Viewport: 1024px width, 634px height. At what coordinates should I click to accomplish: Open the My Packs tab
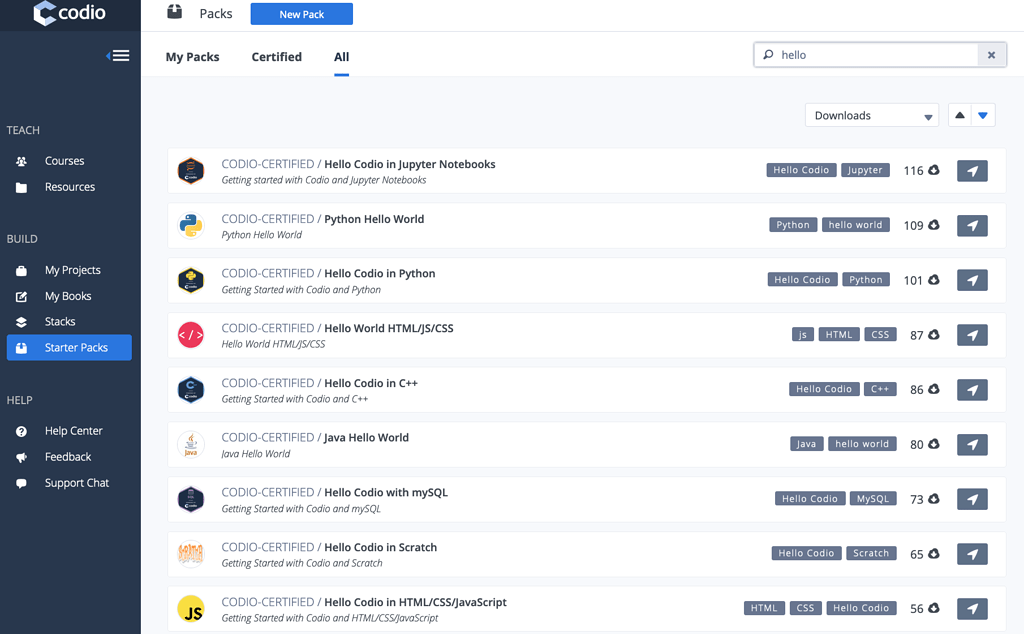(192, 57)
